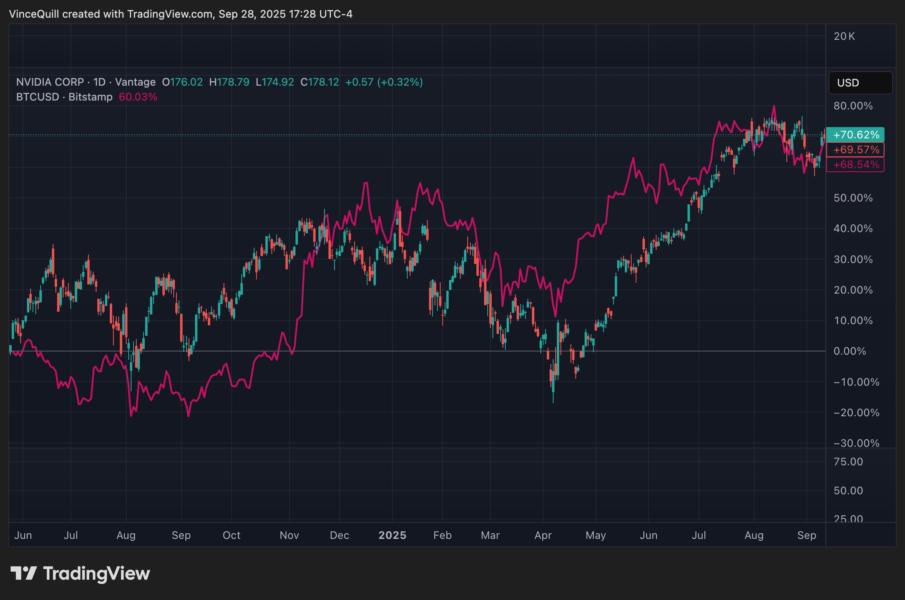
Task: Click the Sep label at the axis right end
Action: coord(806,536)
